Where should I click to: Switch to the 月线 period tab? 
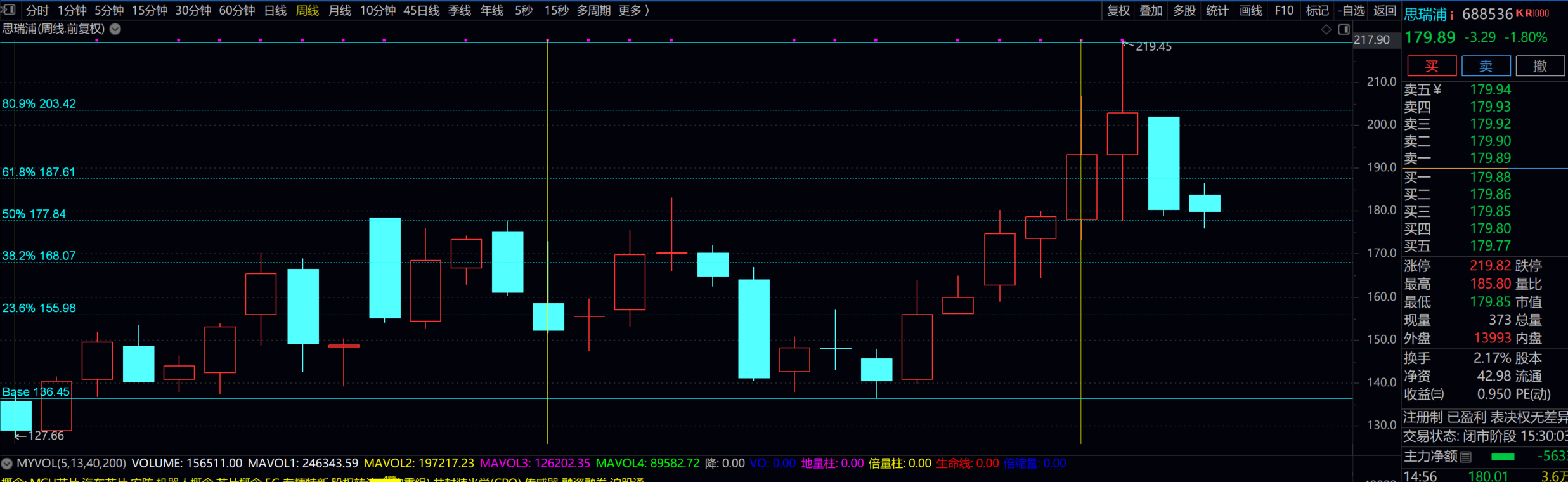pos(340,11)
